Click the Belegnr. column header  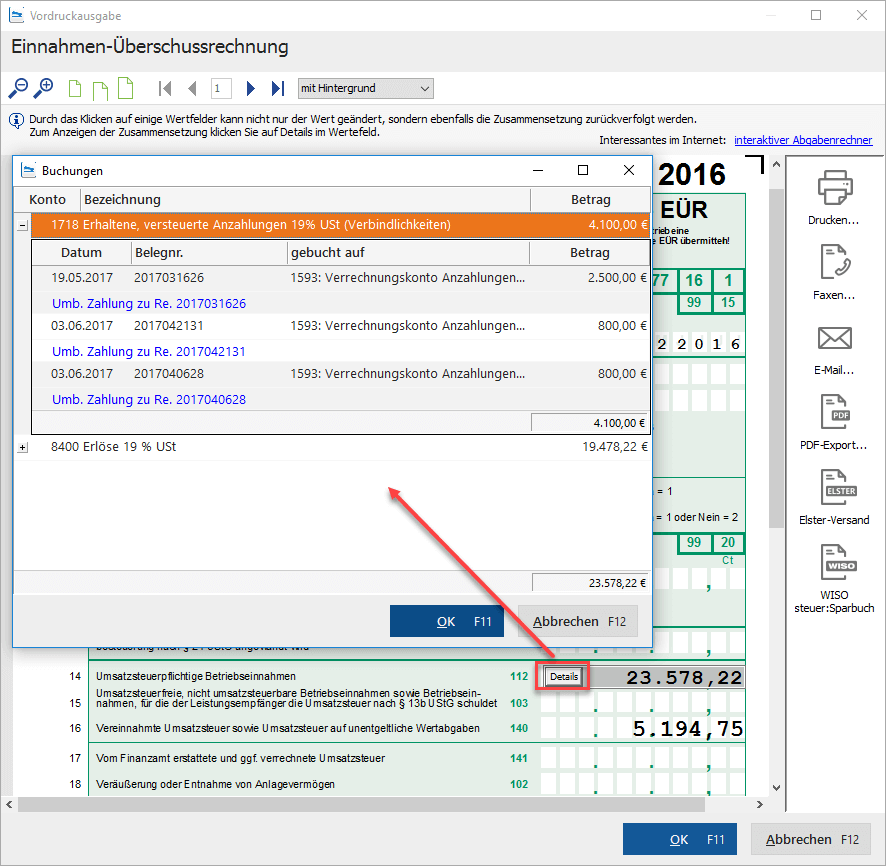(x=209, y=253)
